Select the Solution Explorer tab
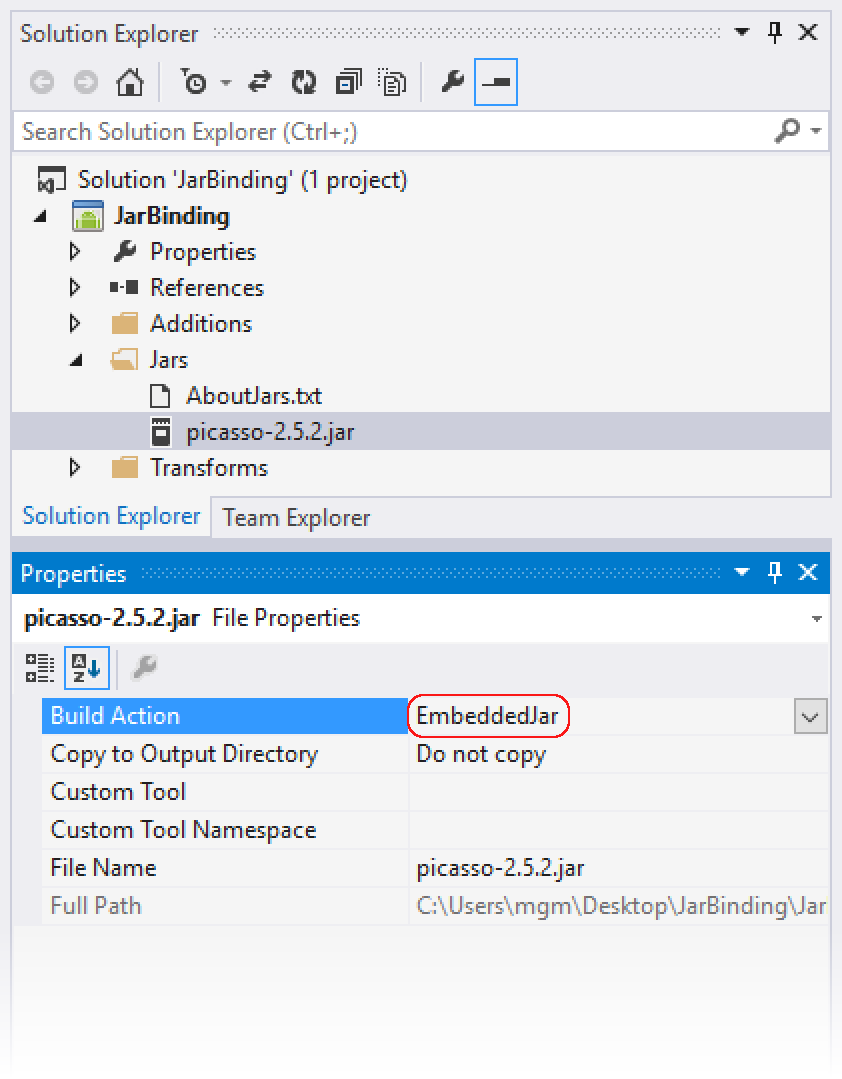 tap(110, 516)
